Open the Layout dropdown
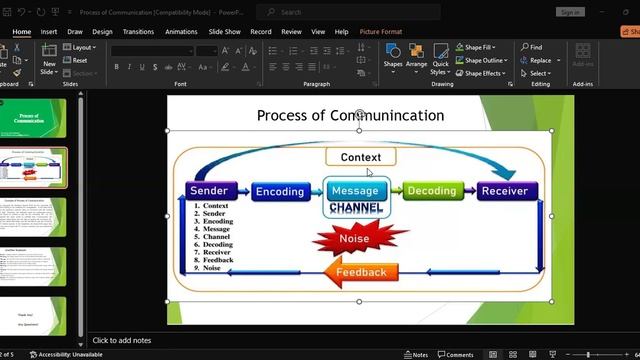This screenshot has height=360, width=640. tap(80, 47)
